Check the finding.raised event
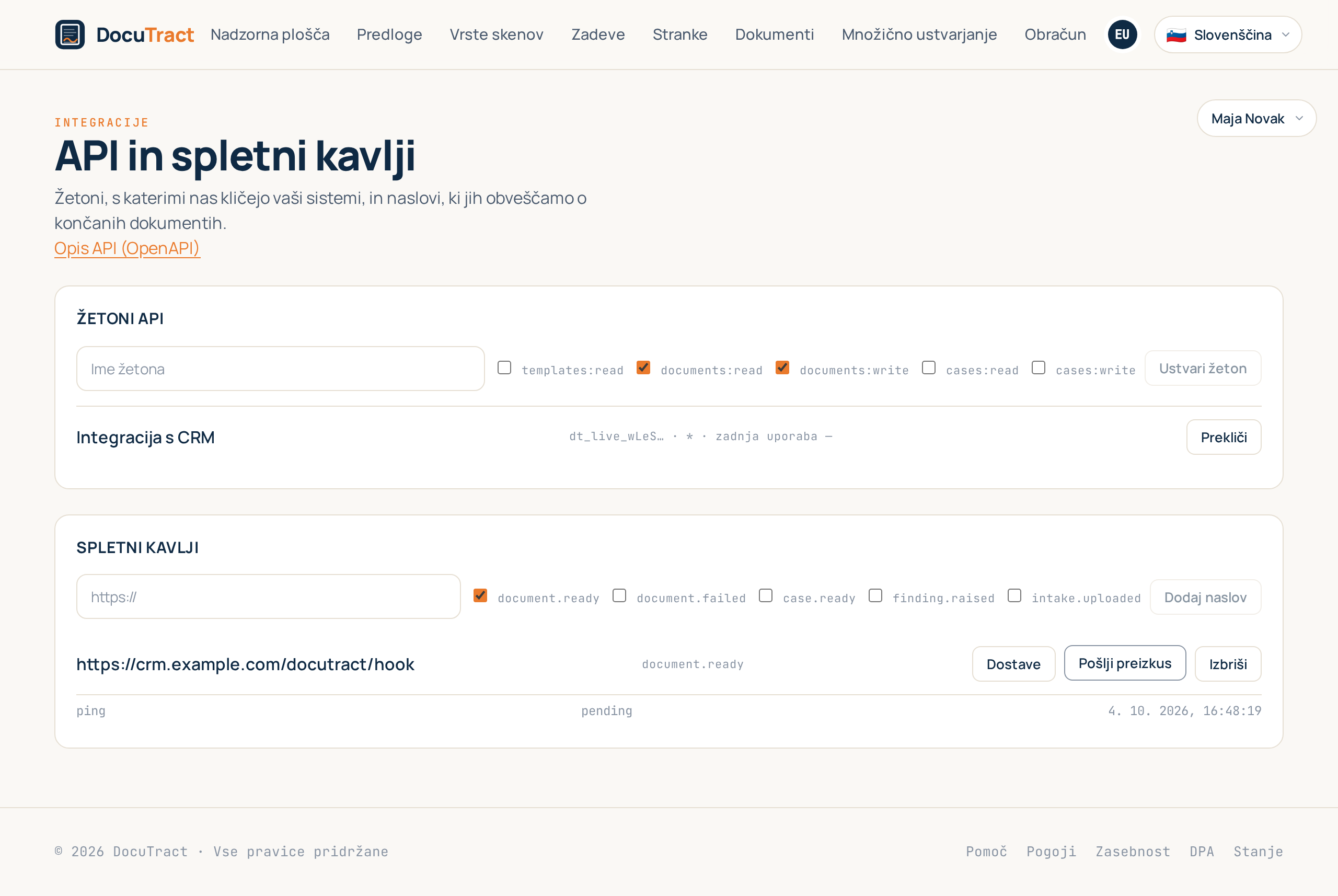The width and height of the screenshot is (1338, 896). pyautogui.click(x=875, y=595)
